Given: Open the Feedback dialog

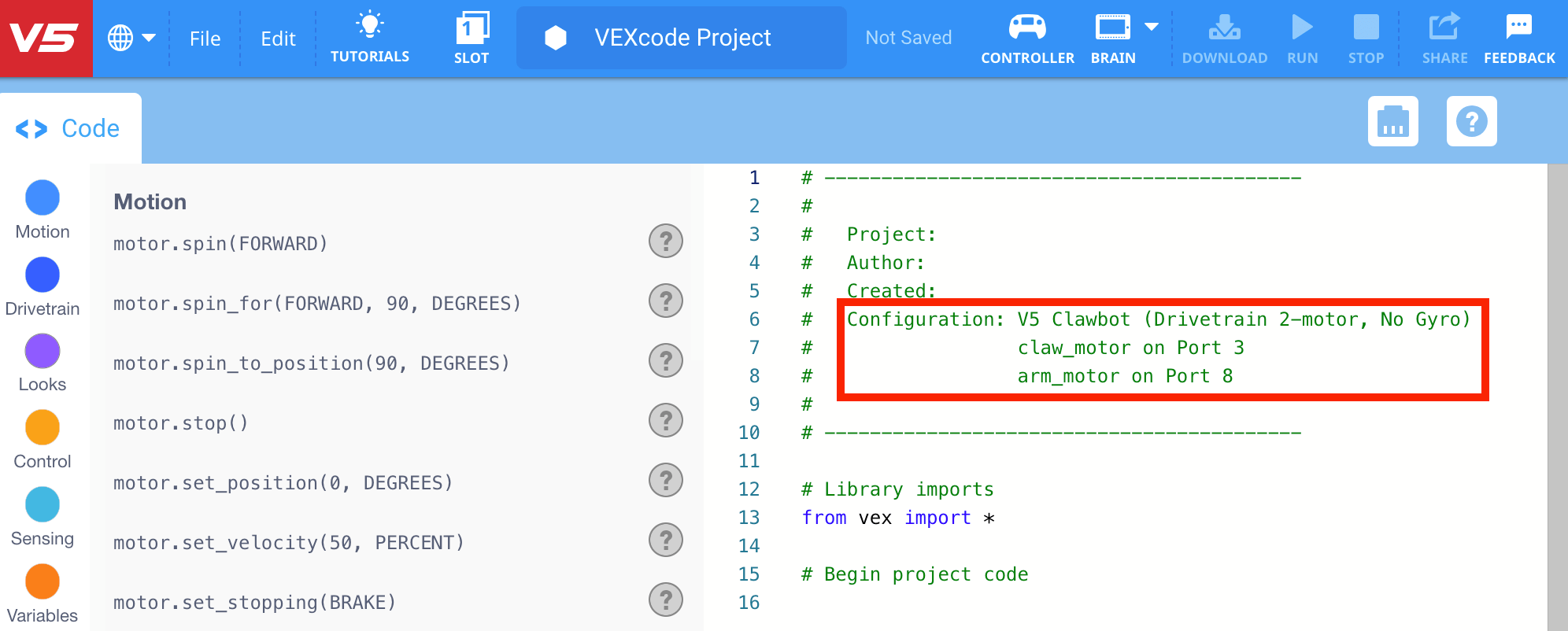Looking at the screenshot, I should click(1519, 37).
